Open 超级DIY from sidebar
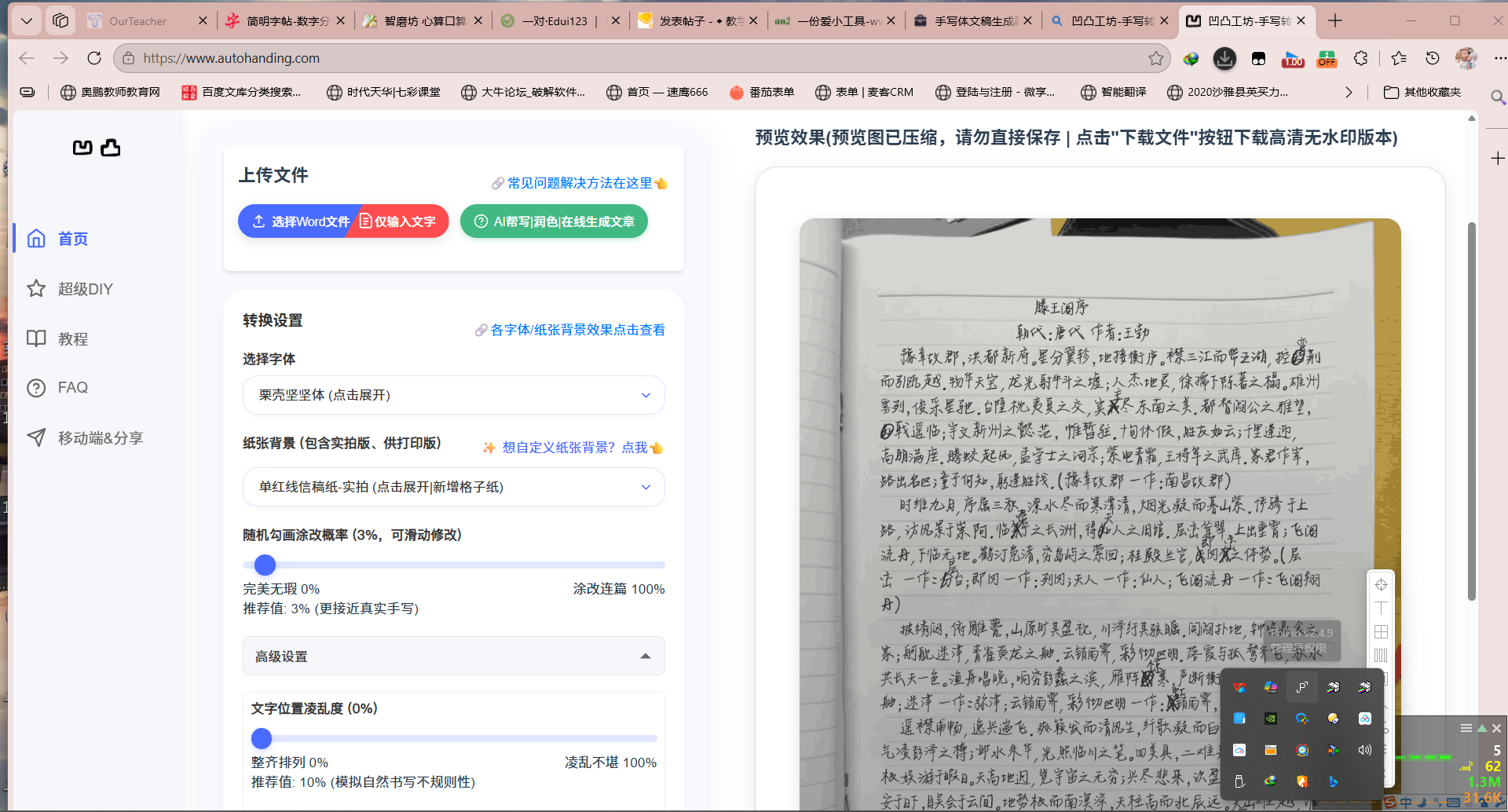The image size is (1508, 812). tap(85, 289)
